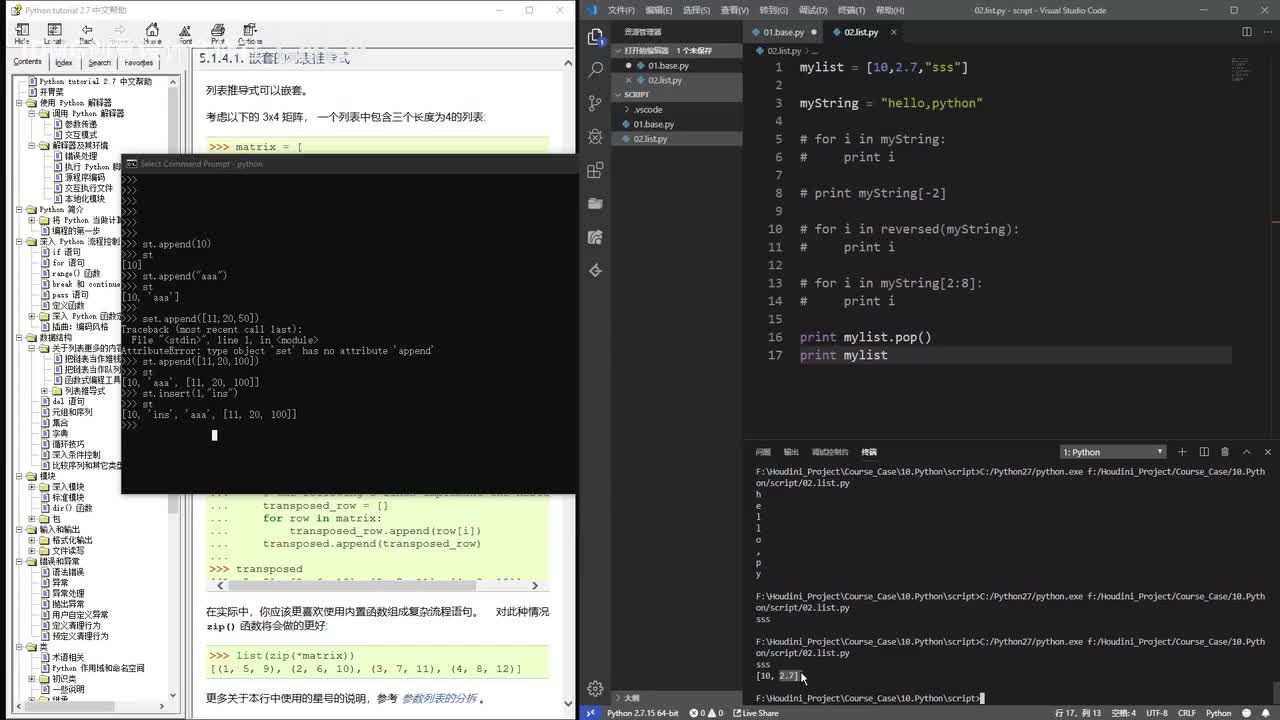This screenshot has height=720, width=1280.
Task: Open the 'for 语句' help topic
Action: coord(69,263)
